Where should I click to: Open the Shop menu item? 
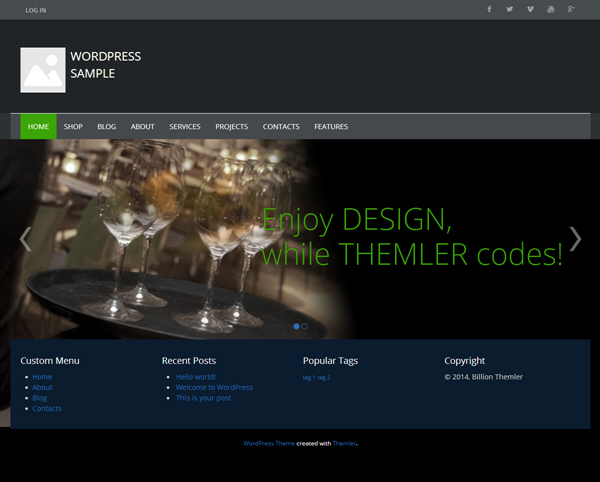click(x=73, y=127)
